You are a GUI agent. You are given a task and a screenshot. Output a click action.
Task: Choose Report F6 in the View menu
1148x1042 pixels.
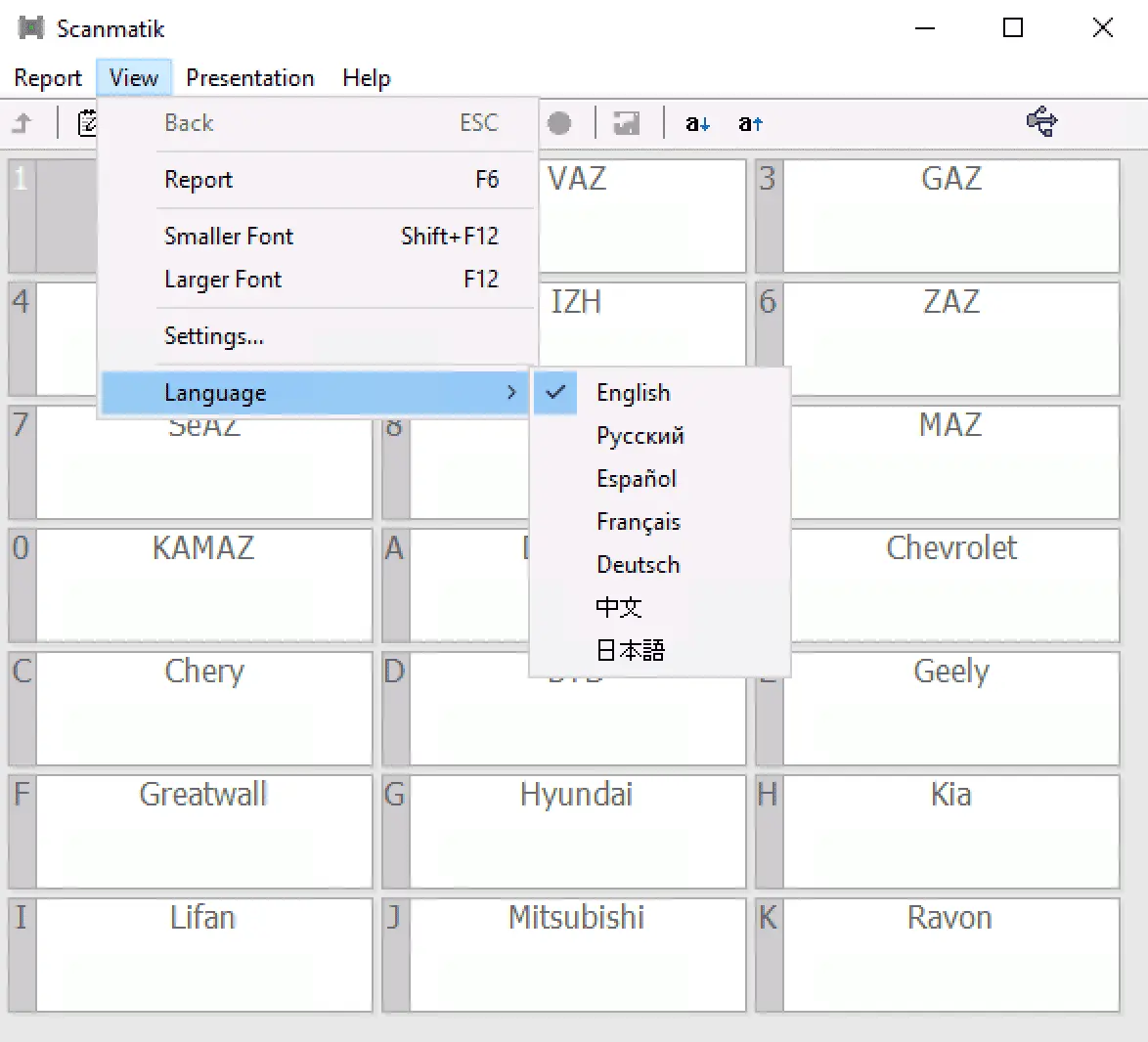[318, 179]
